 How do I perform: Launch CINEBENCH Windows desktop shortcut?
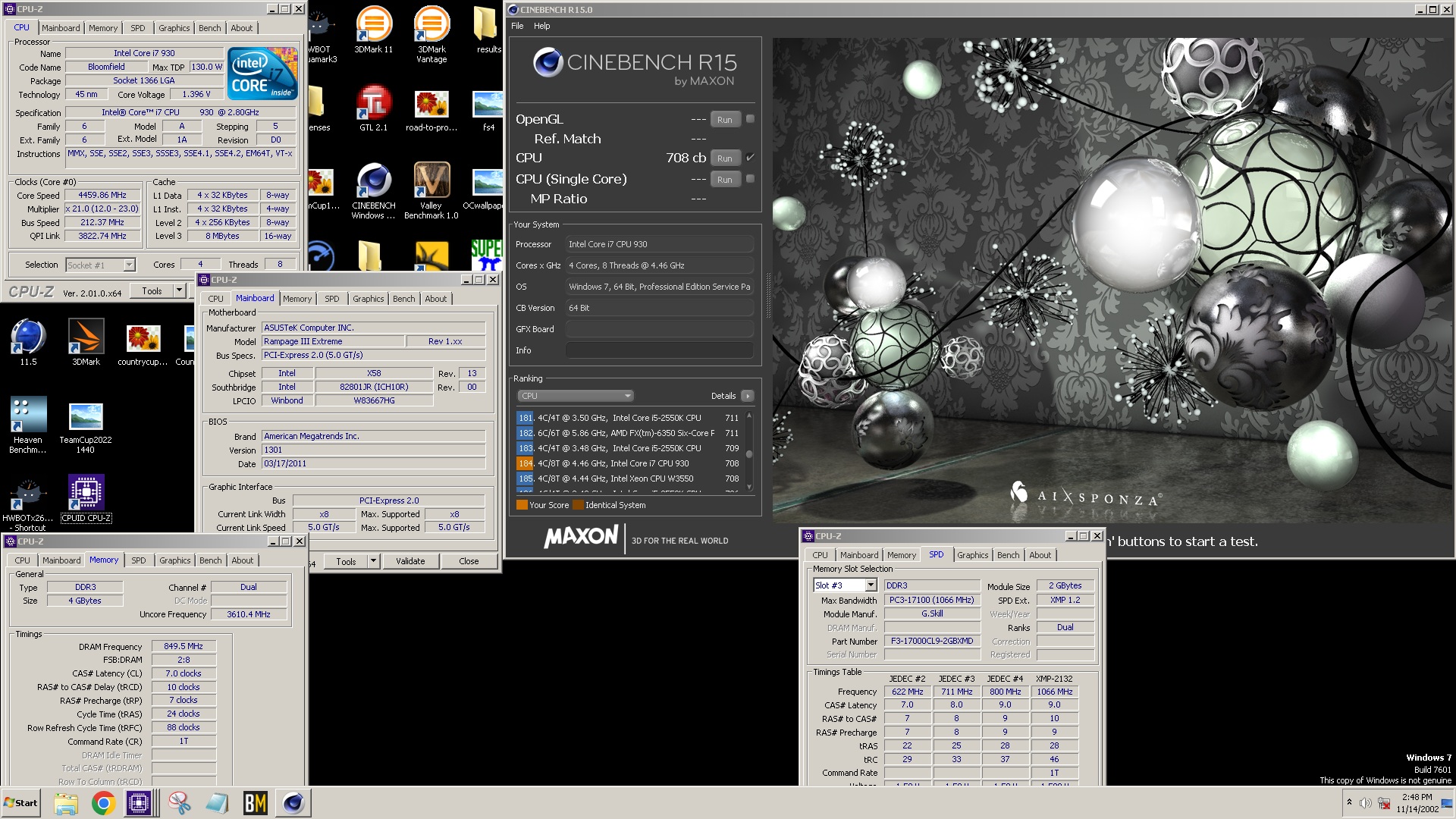[374, 190]
